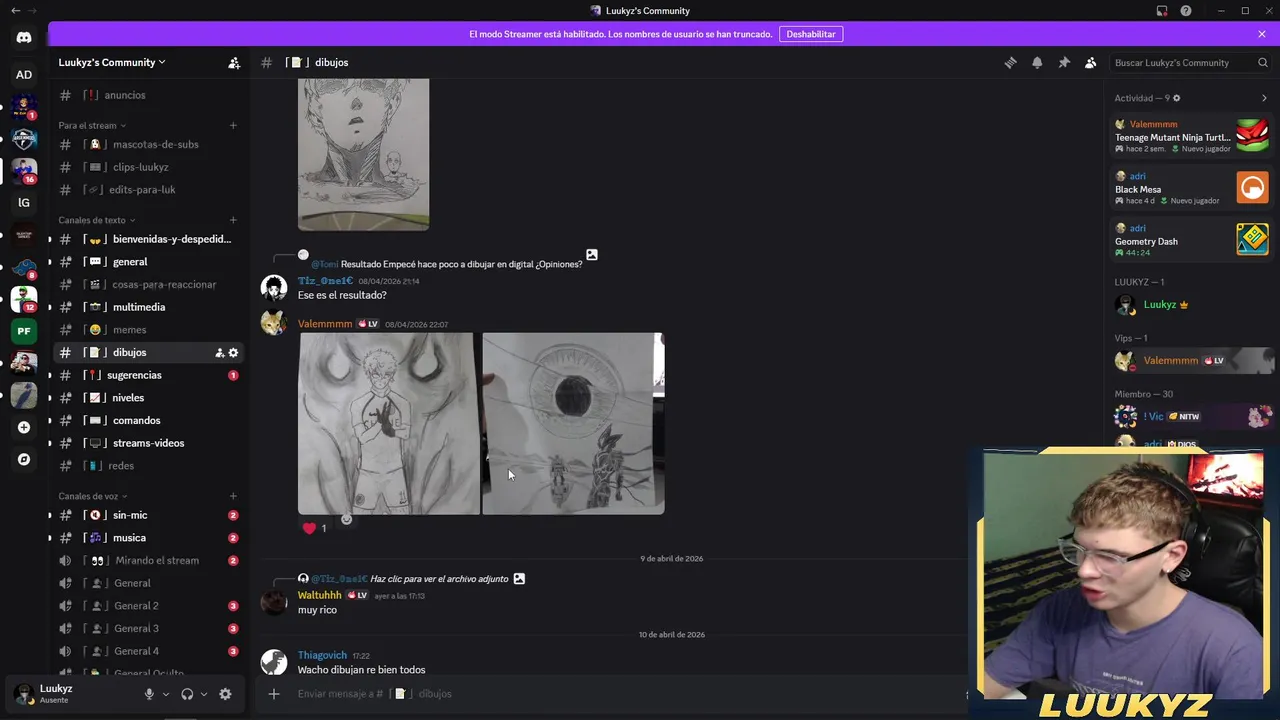Open the Teenage Mutant Ninja Turtles activity card
The width and height of the screenshot is (1280, 720).
pos(1191,136)
